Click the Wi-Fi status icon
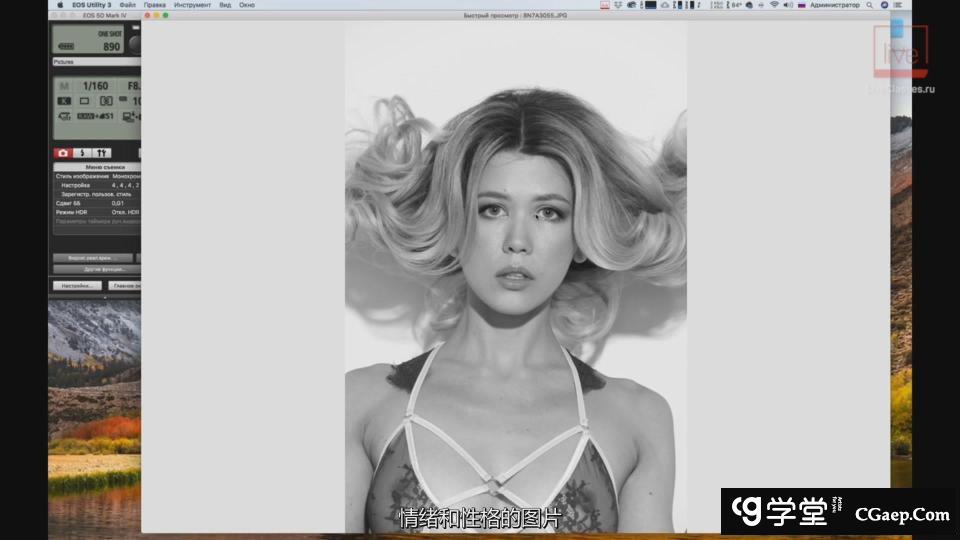The width and height of the screenshot is (960, 540). tap(773, 5)
